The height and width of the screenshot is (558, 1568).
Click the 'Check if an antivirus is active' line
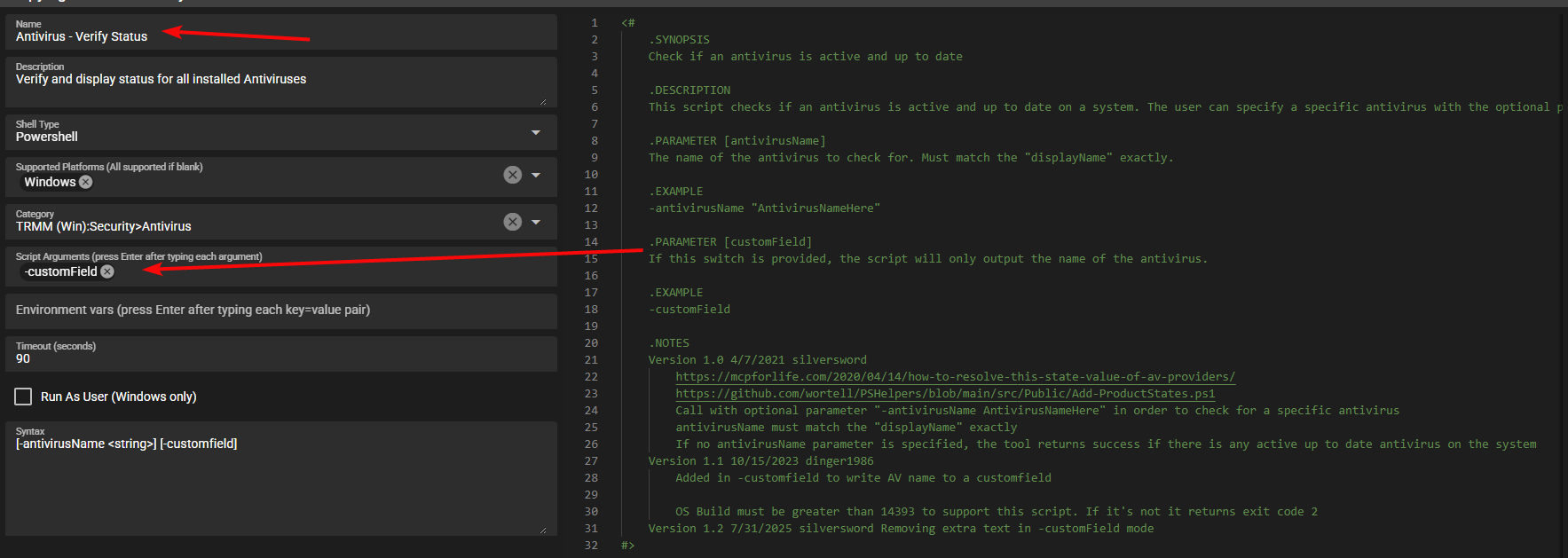point(805,56)
